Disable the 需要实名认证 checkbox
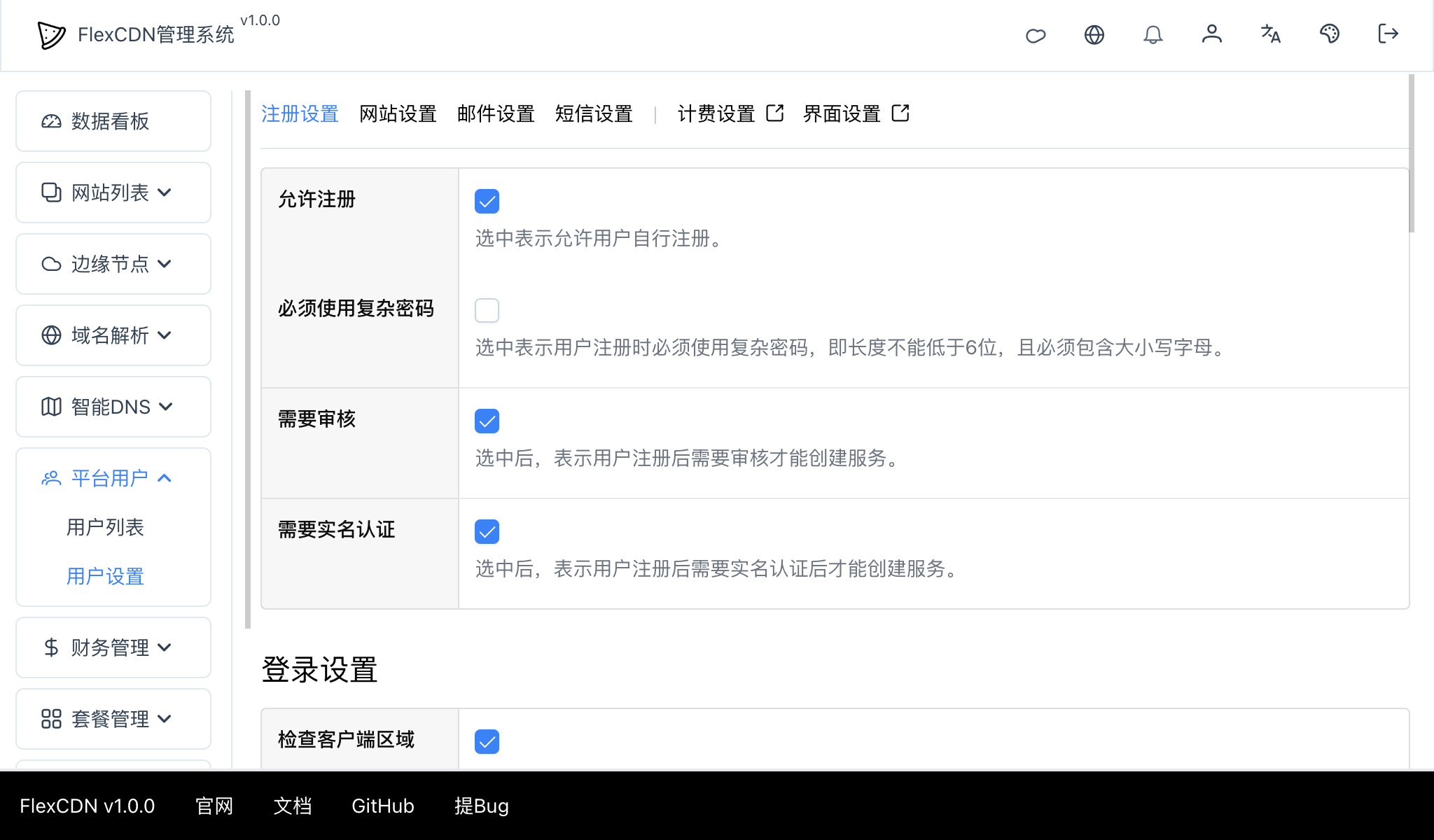1434x840 pixels. (487, 532)
